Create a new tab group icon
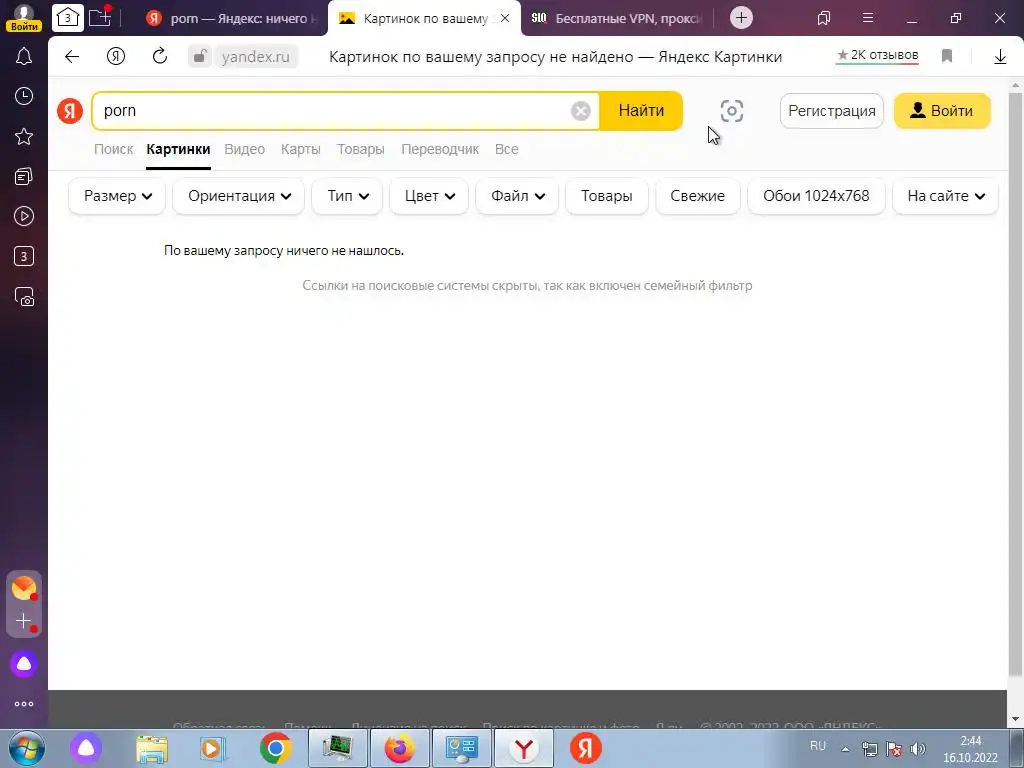 [99, 17]
